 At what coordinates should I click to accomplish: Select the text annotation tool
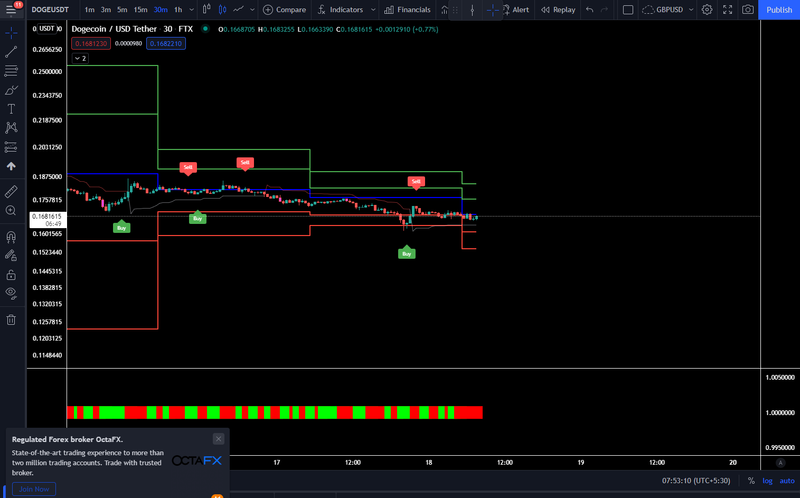[11, 109]
